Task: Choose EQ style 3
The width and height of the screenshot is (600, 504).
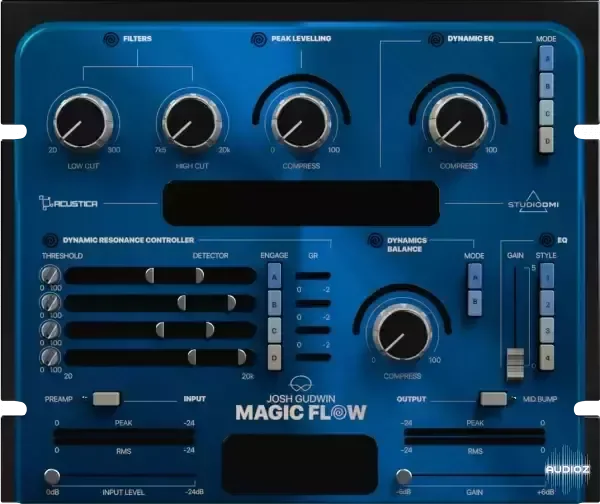Action: 547,330
